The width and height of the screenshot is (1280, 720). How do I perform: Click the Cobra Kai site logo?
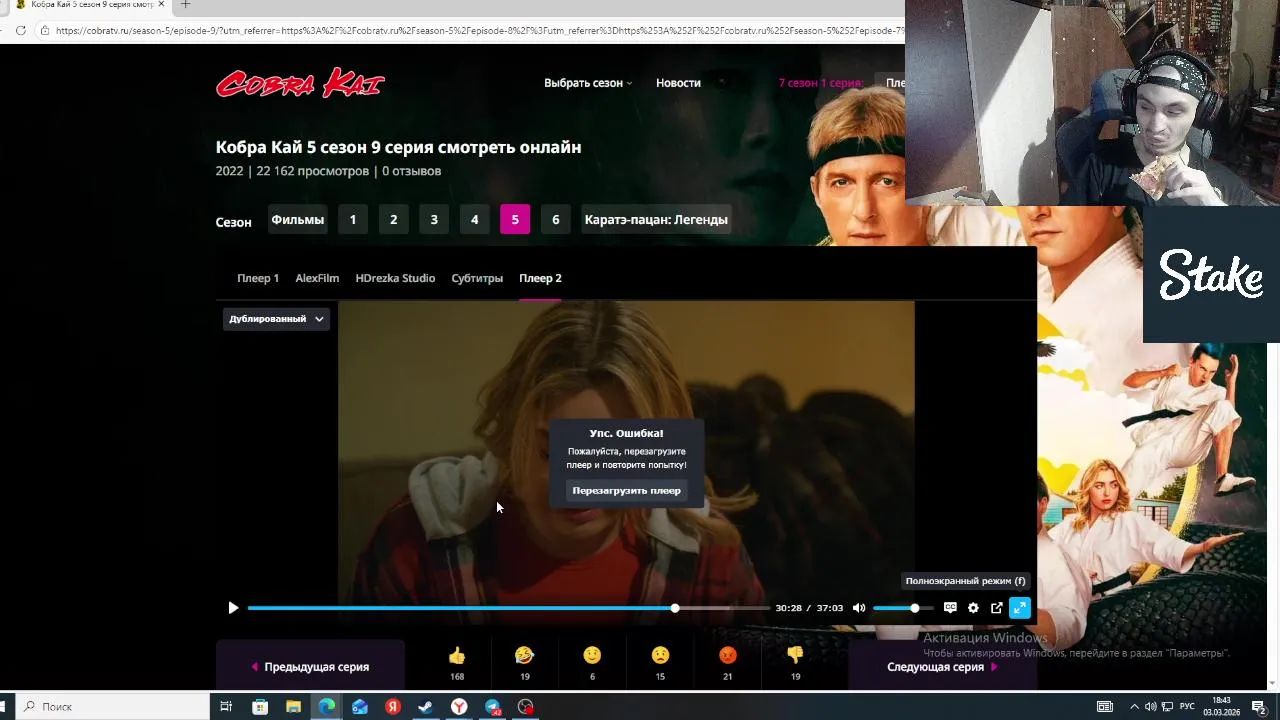[x=300, y=83]
